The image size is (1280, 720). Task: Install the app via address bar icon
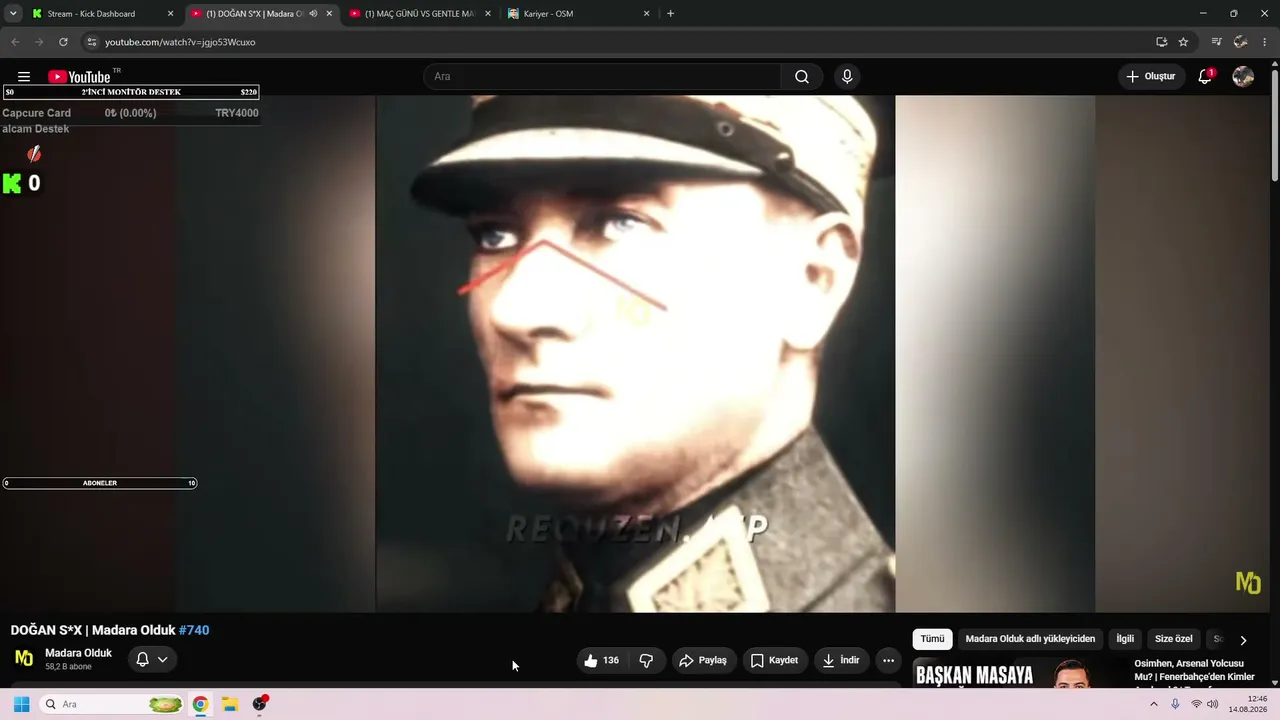[x=1161, y=42]
